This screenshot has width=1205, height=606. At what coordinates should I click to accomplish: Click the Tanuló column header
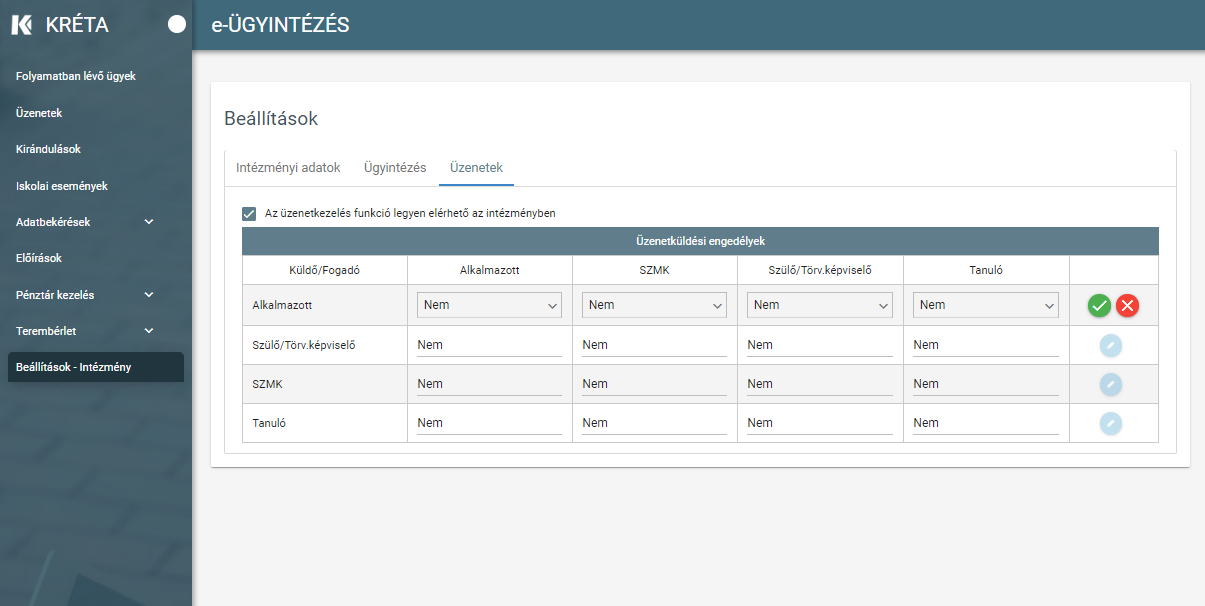tap(985, 270)
